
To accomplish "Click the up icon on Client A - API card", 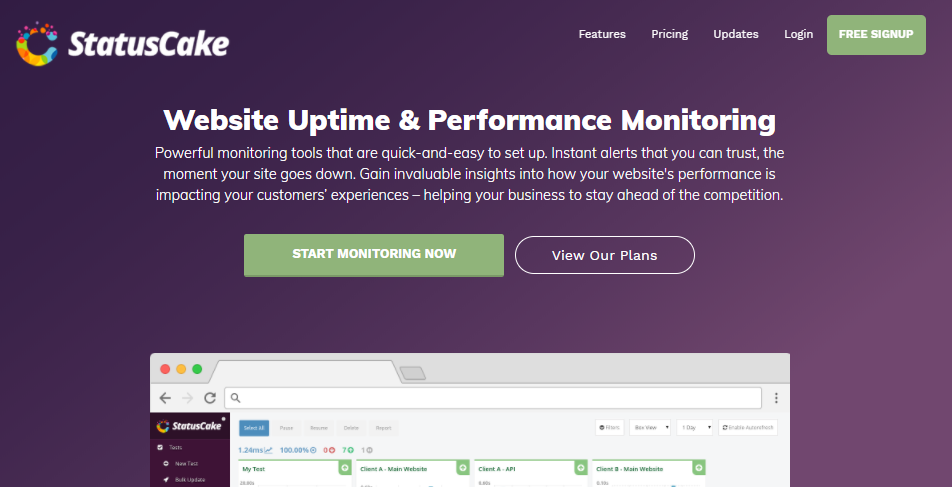I will pyautogui.click(x=581, y=468).
